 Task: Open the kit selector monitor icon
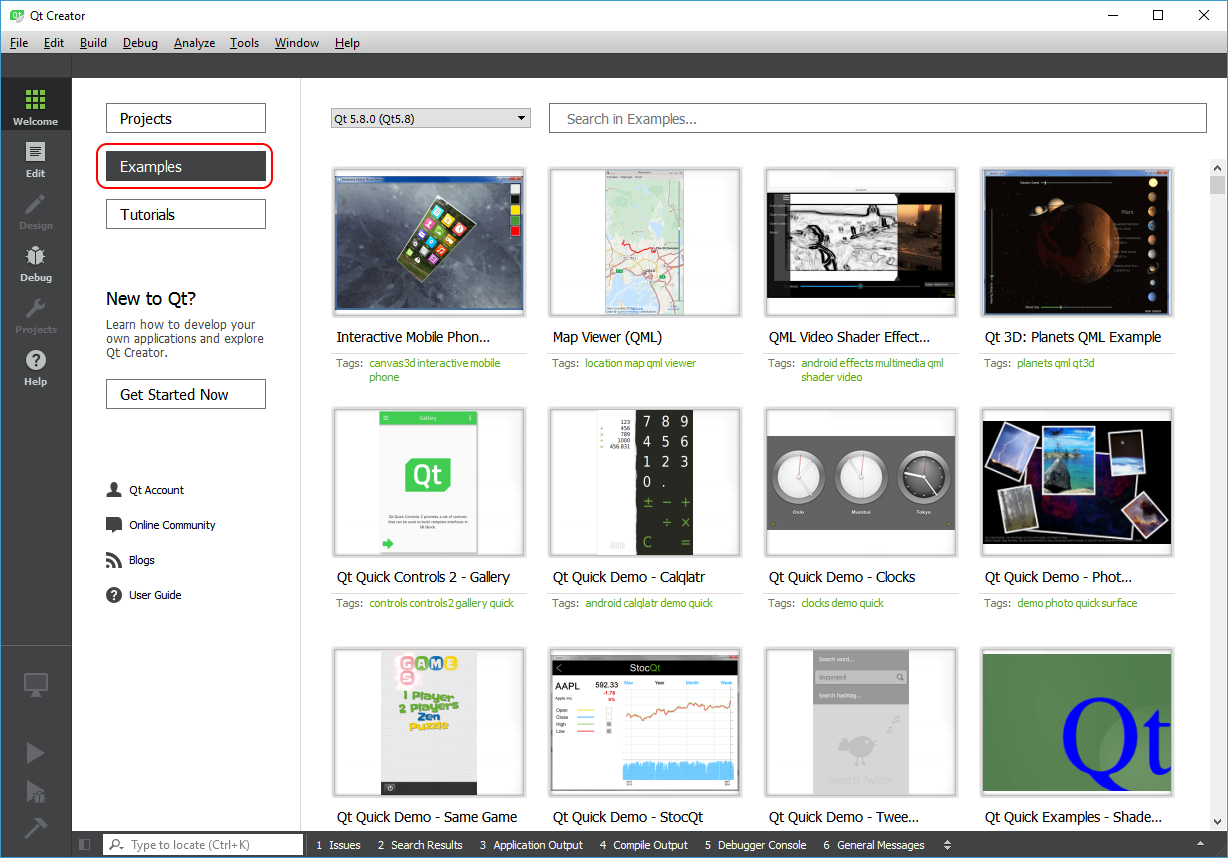coord(35,685)
